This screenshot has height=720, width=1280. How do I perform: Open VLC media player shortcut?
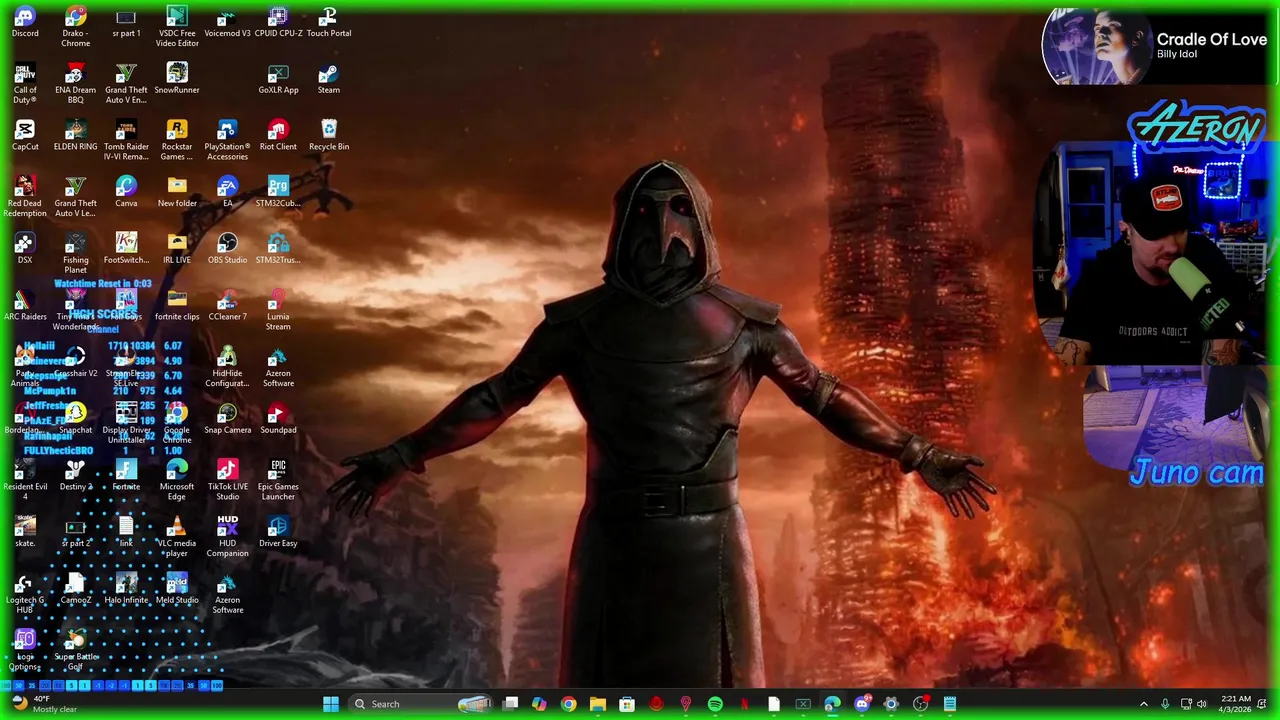[177, 538]
